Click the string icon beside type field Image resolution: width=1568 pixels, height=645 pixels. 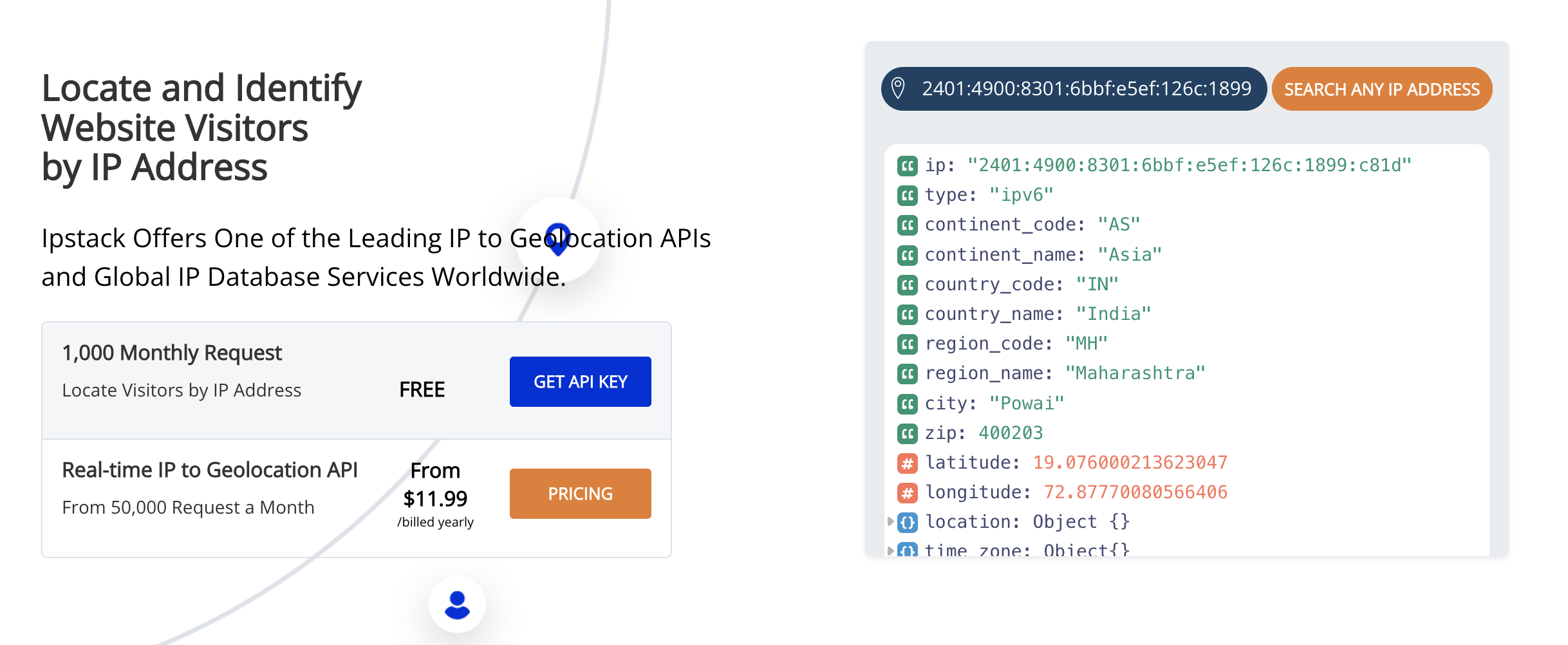click(x=907, y=195)
